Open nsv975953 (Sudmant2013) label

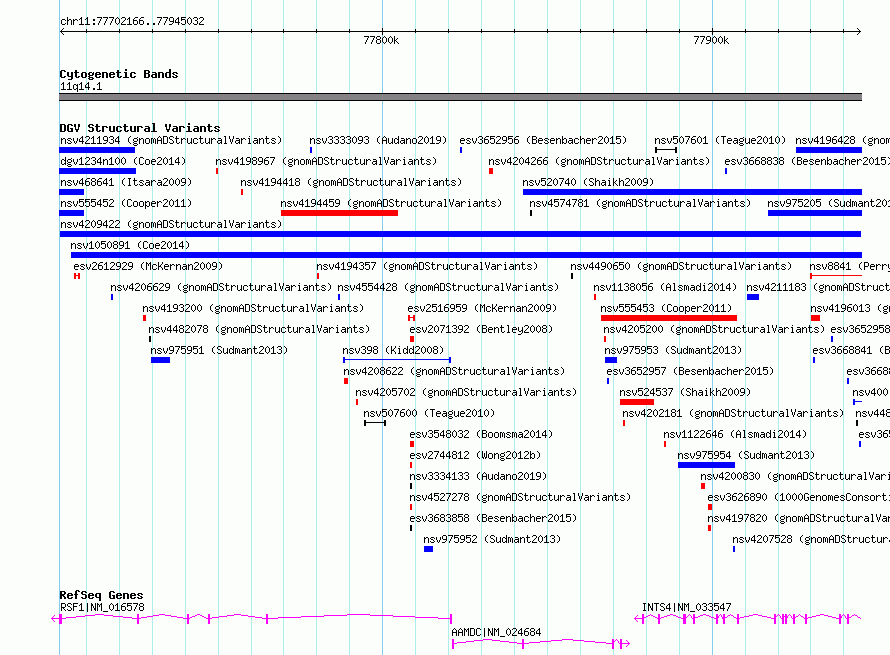[x=673, y=350]
